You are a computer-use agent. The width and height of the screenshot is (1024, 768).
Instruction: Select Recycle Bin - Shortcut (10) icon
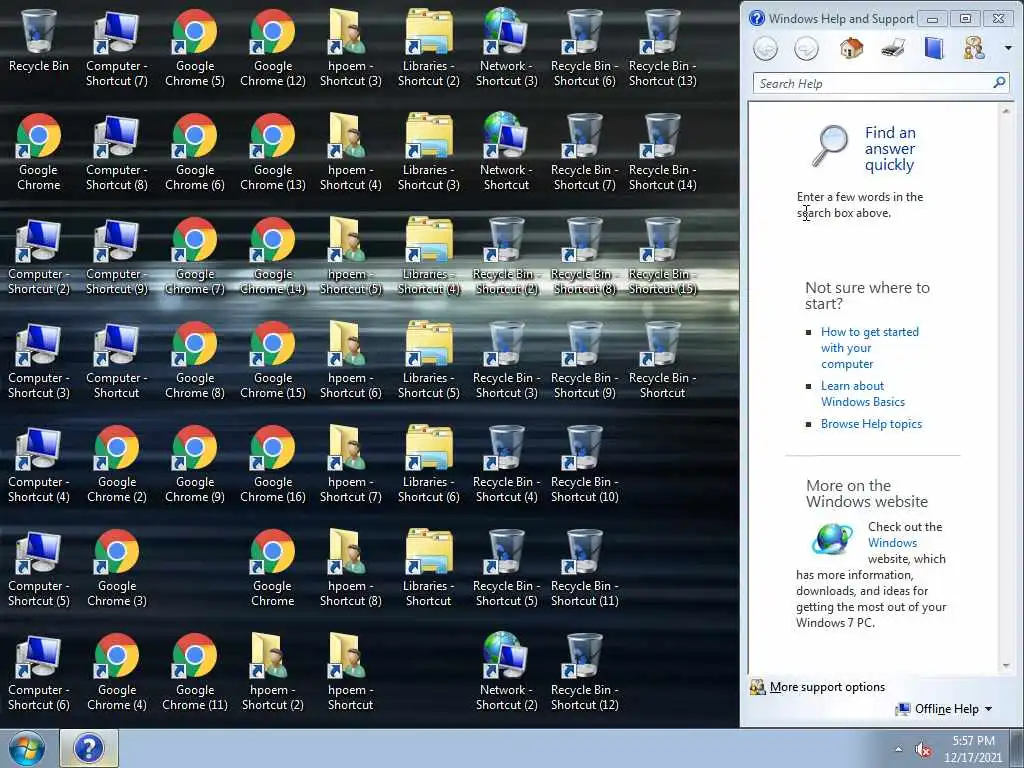(x=584, y=464)
